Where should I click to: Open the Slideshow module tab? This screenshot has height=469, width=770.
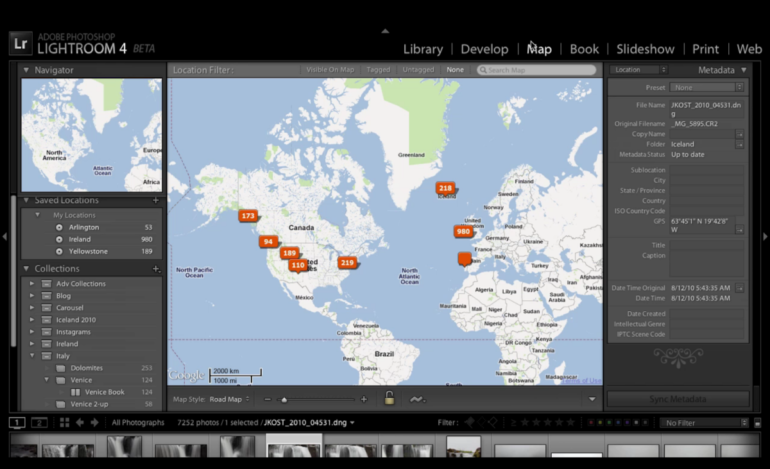tap(645, 49)
